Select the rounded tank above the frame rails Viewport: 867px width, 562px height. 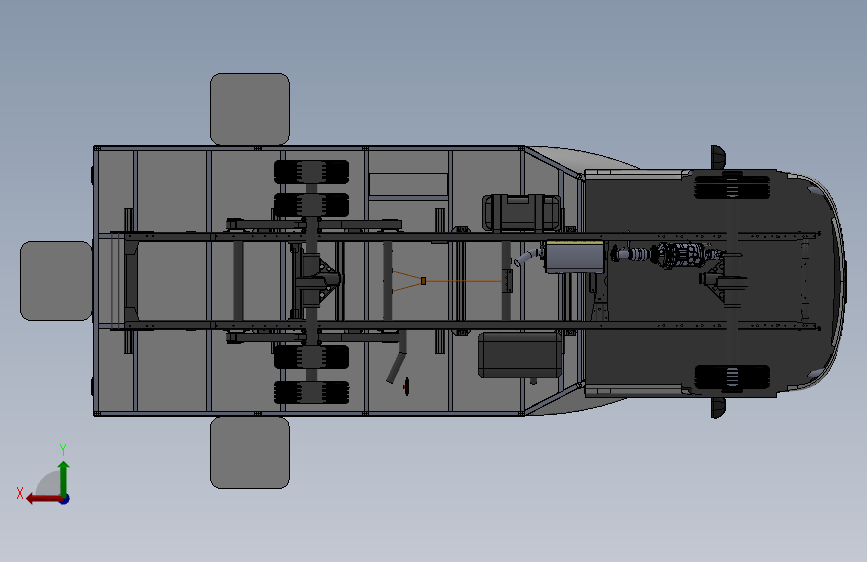(x=521, y=212)
